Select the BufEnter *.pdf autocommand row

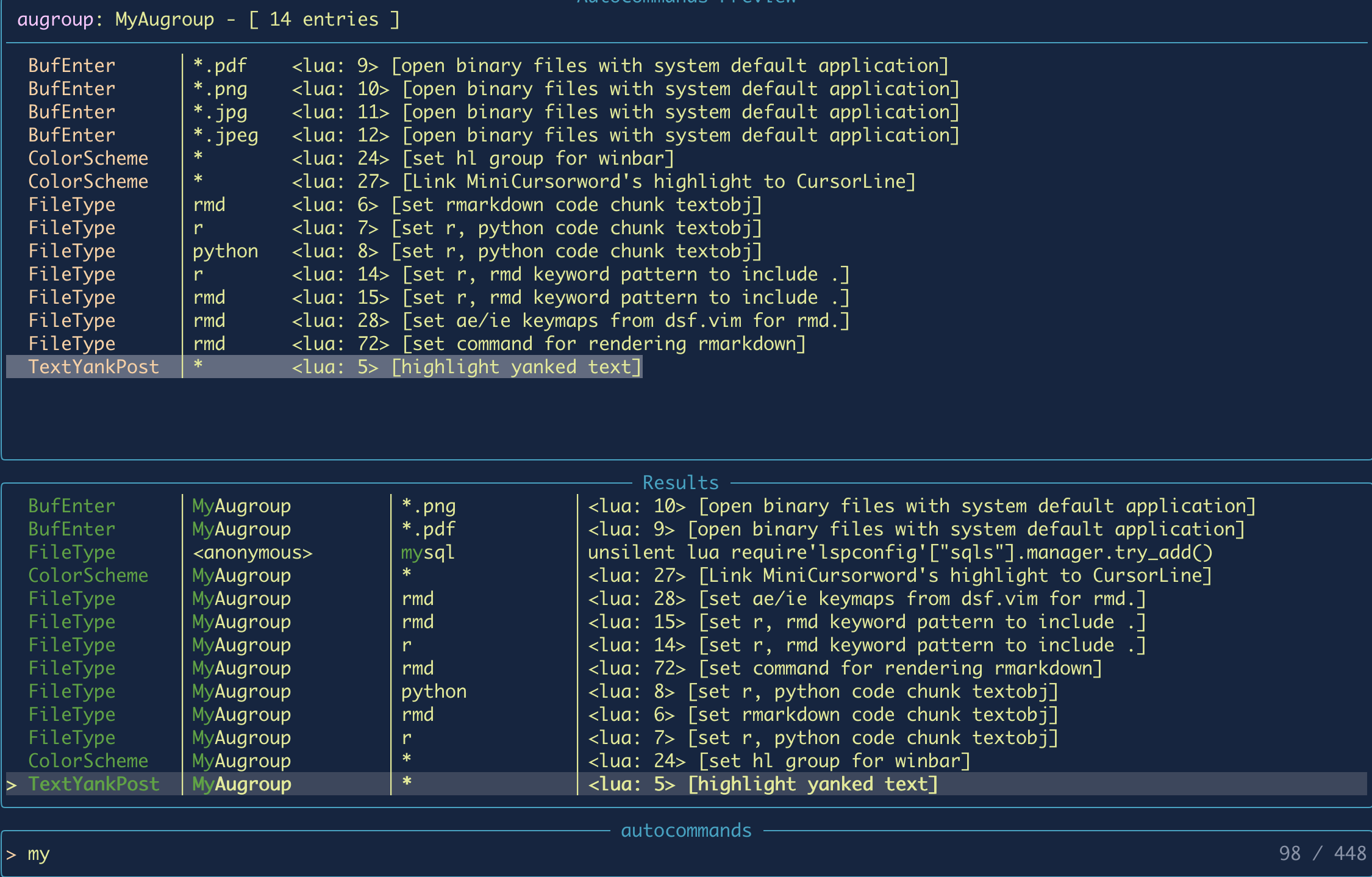(244, 65)
